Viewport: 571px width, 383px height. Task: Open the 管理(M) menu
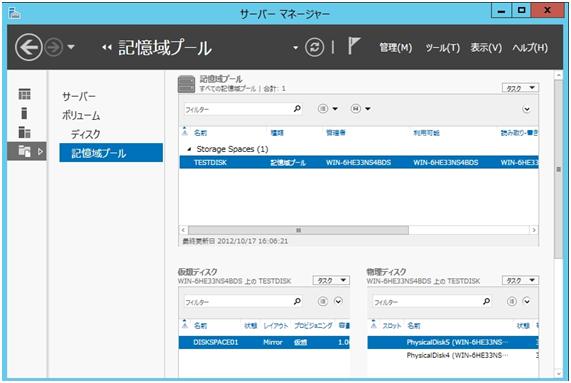(x=395, y=48)
